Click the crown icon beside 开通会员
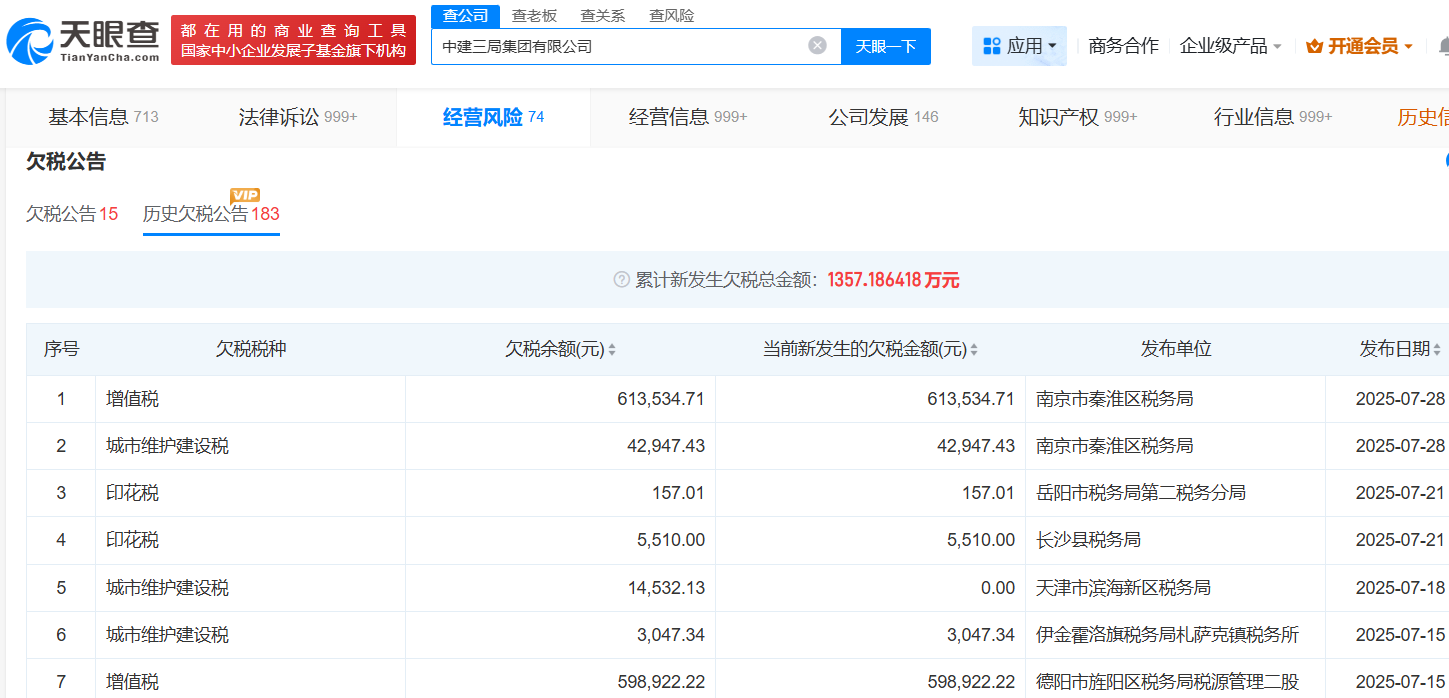 pos(1314,46)
